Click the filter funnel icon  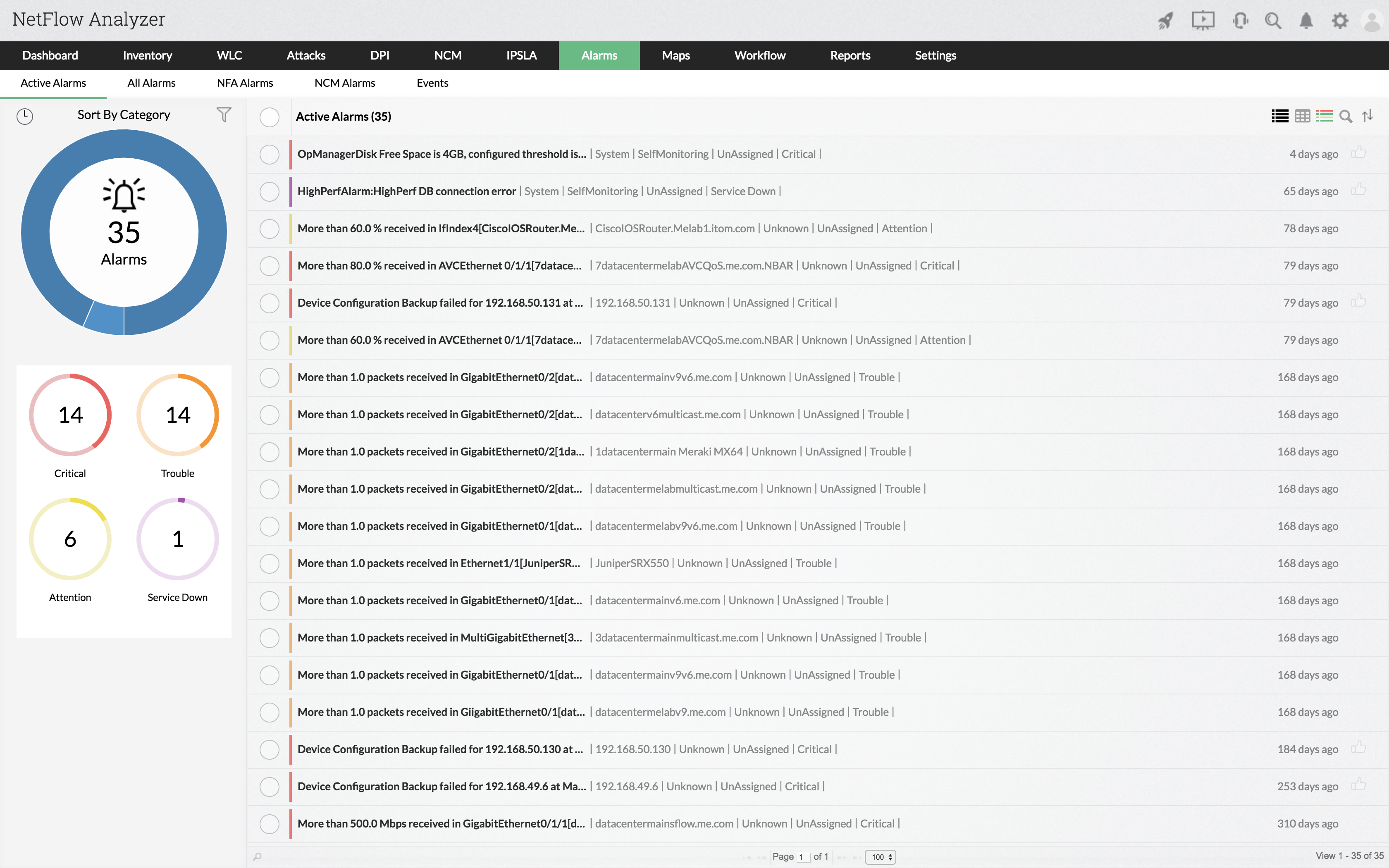pos(224,115)
